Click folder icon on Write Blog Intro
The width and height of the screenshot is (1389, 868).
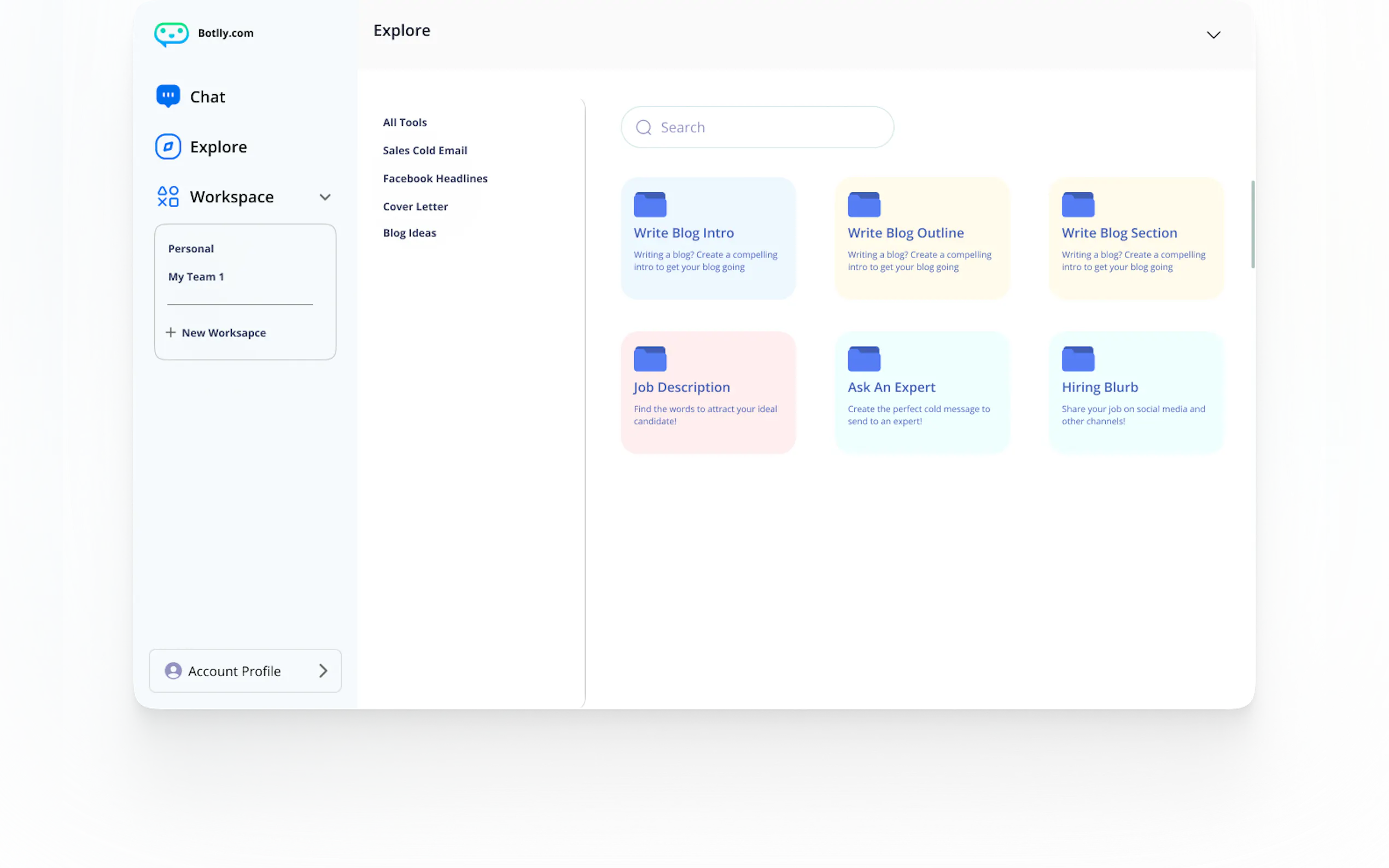(x=650, y=204)
